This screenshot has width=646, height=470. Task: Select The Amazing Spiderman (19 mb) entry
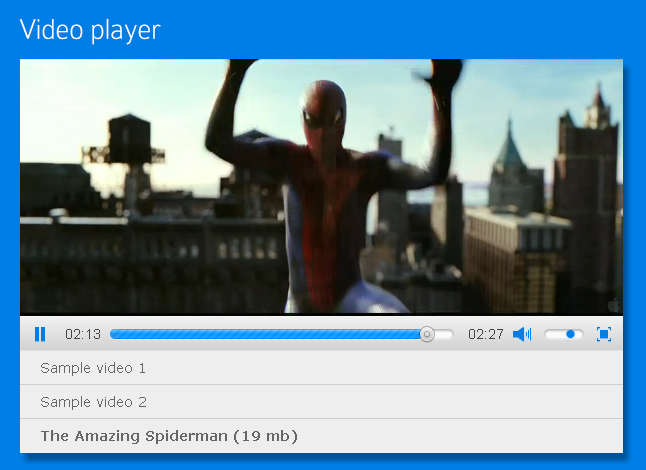pyautogui.click(x=321, y=436)
